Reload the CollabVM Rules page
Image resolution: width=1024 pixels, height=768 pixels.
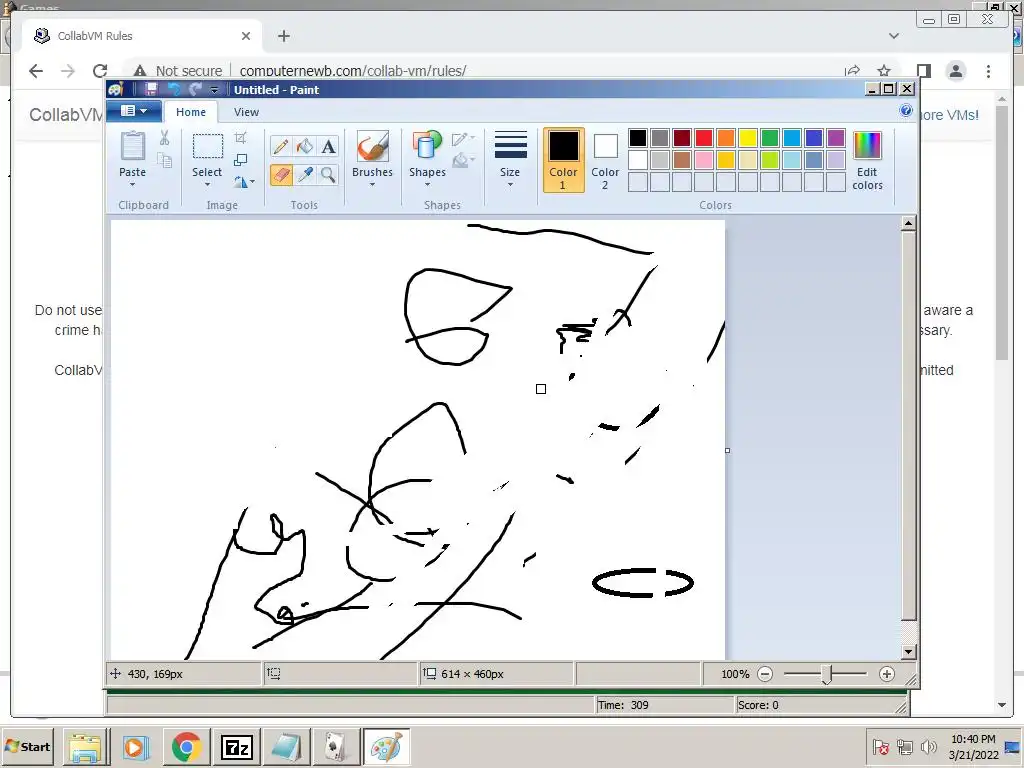click(x=100, y=71)
